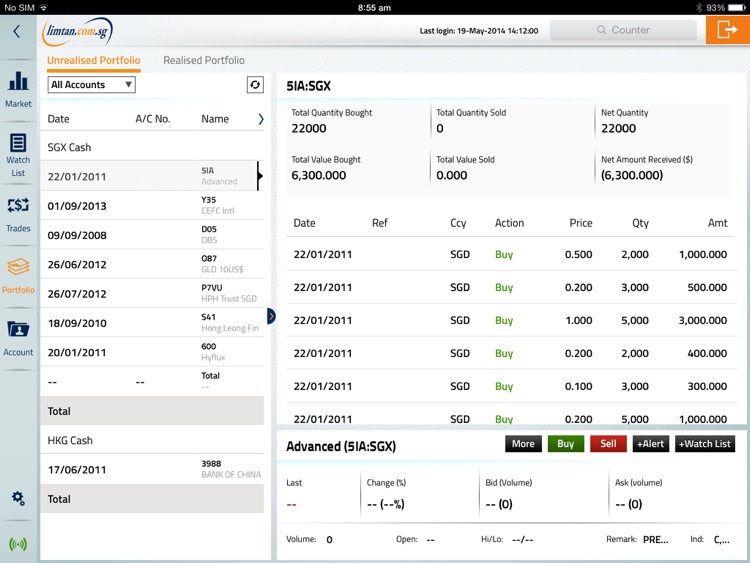
Task: Open settings gear icon
Action: [18, 498]
